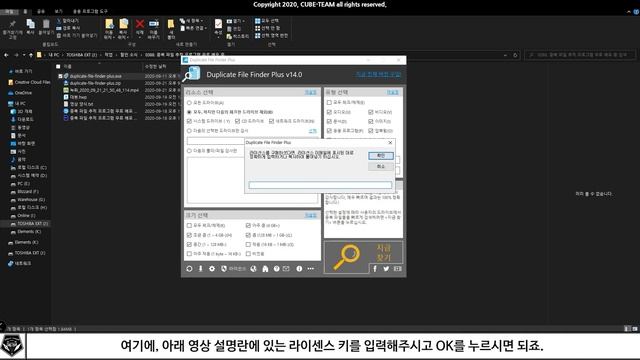Select the scan only selected drives radio button
Image resolution: width=640 pixels, height=360 pixels.
[189, 131]
